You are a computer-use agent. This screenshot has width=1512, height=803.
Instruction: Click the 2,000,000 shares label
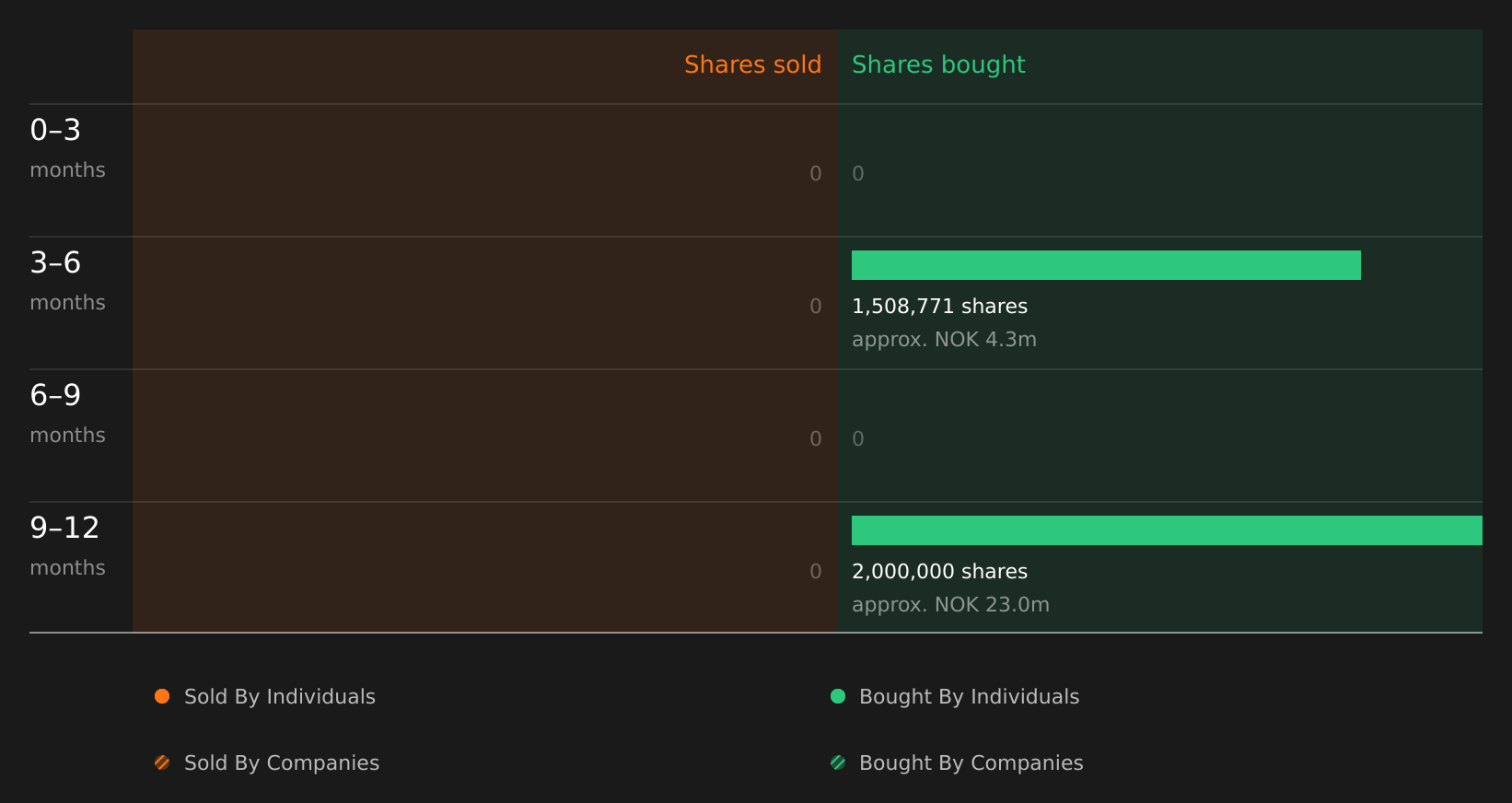click(939, 572)
